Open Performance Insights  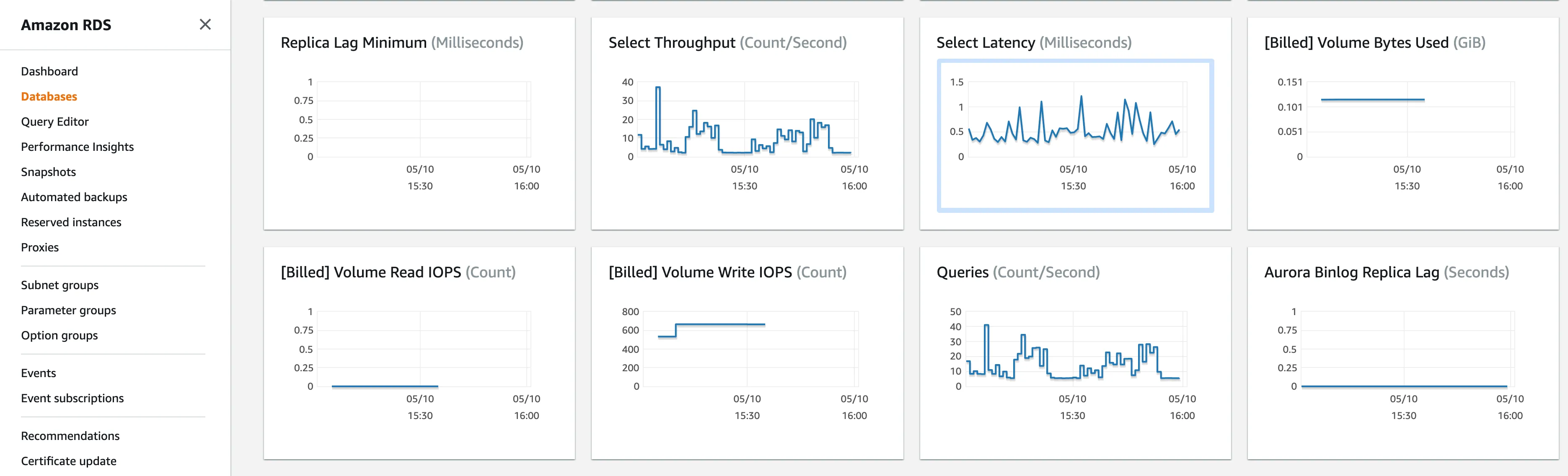pos(77,147)
